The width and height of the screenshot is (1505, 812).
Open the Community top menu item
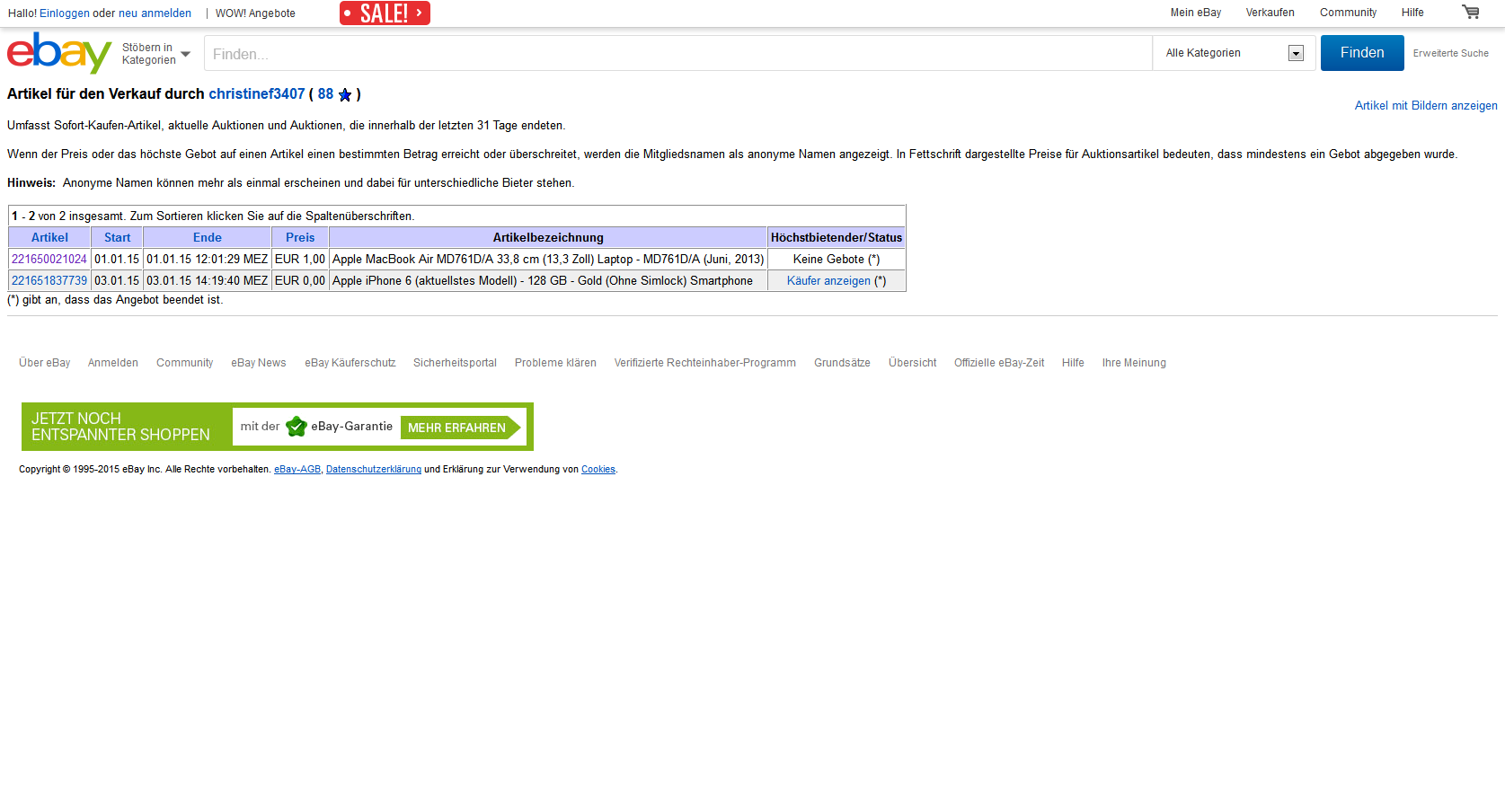[1348, 13]
